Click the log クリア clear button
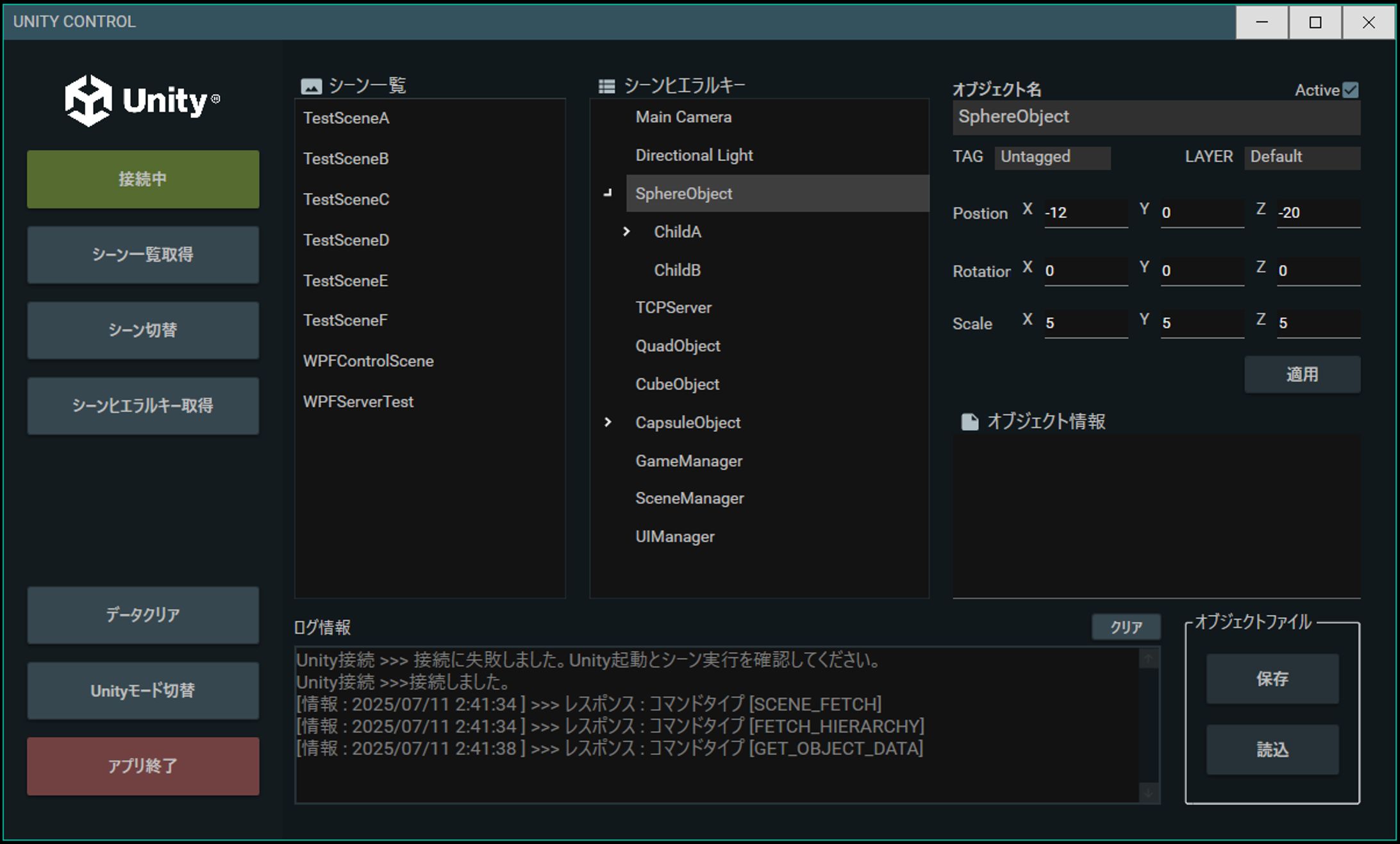This screenshot has width=1400, height=844. coord(1126,627)
